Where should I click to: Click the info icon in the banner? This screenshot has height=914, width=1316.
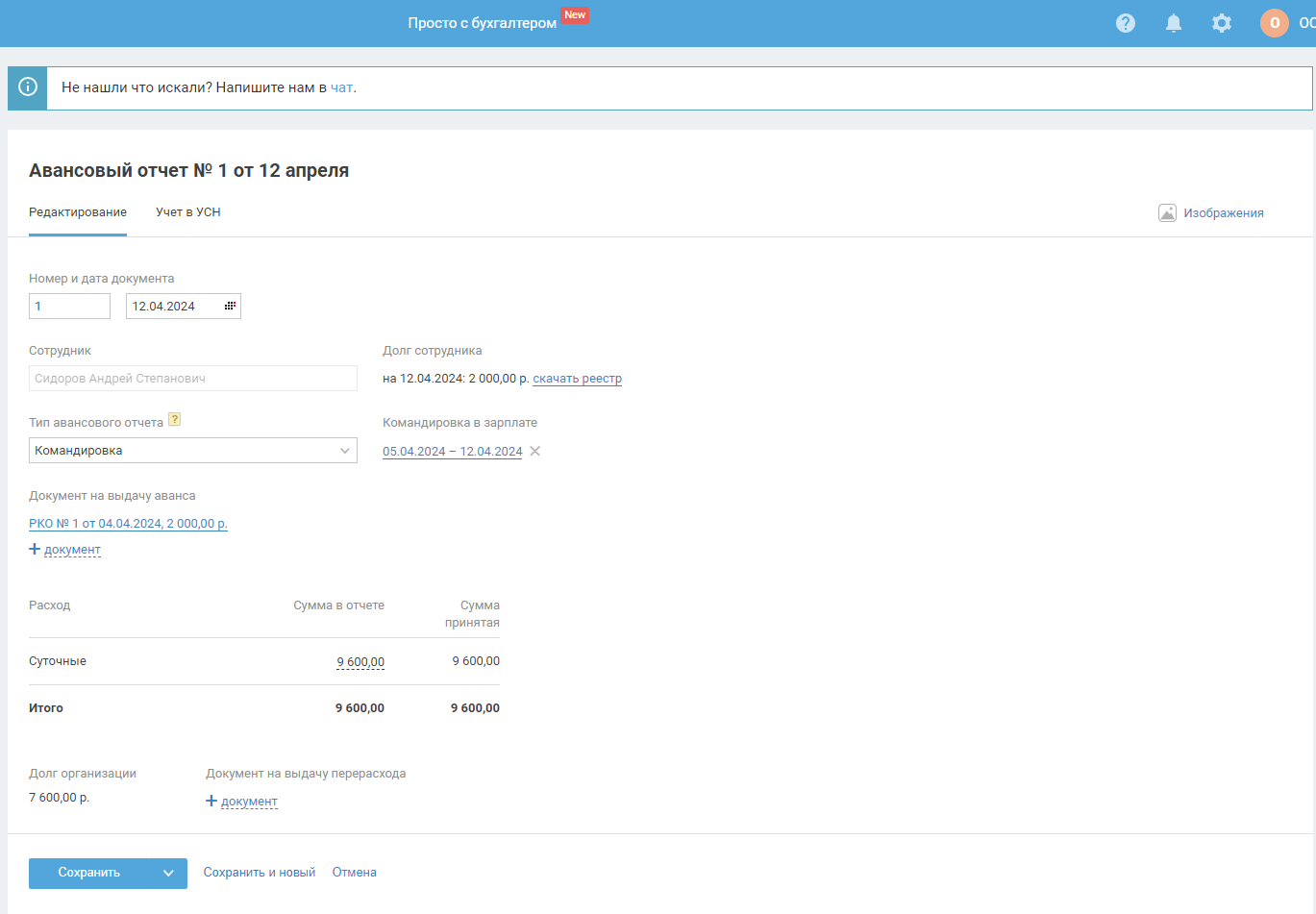click(x=28, y=87)
